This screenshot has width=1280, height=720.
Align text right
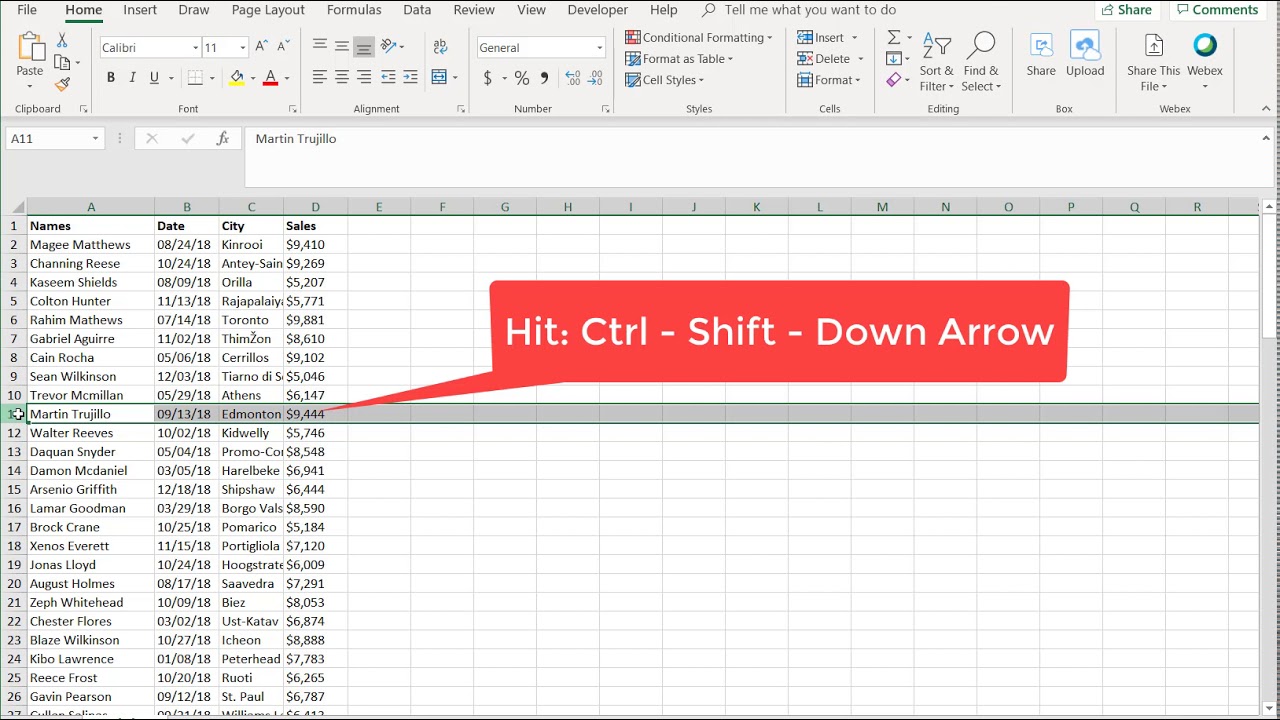364,78
